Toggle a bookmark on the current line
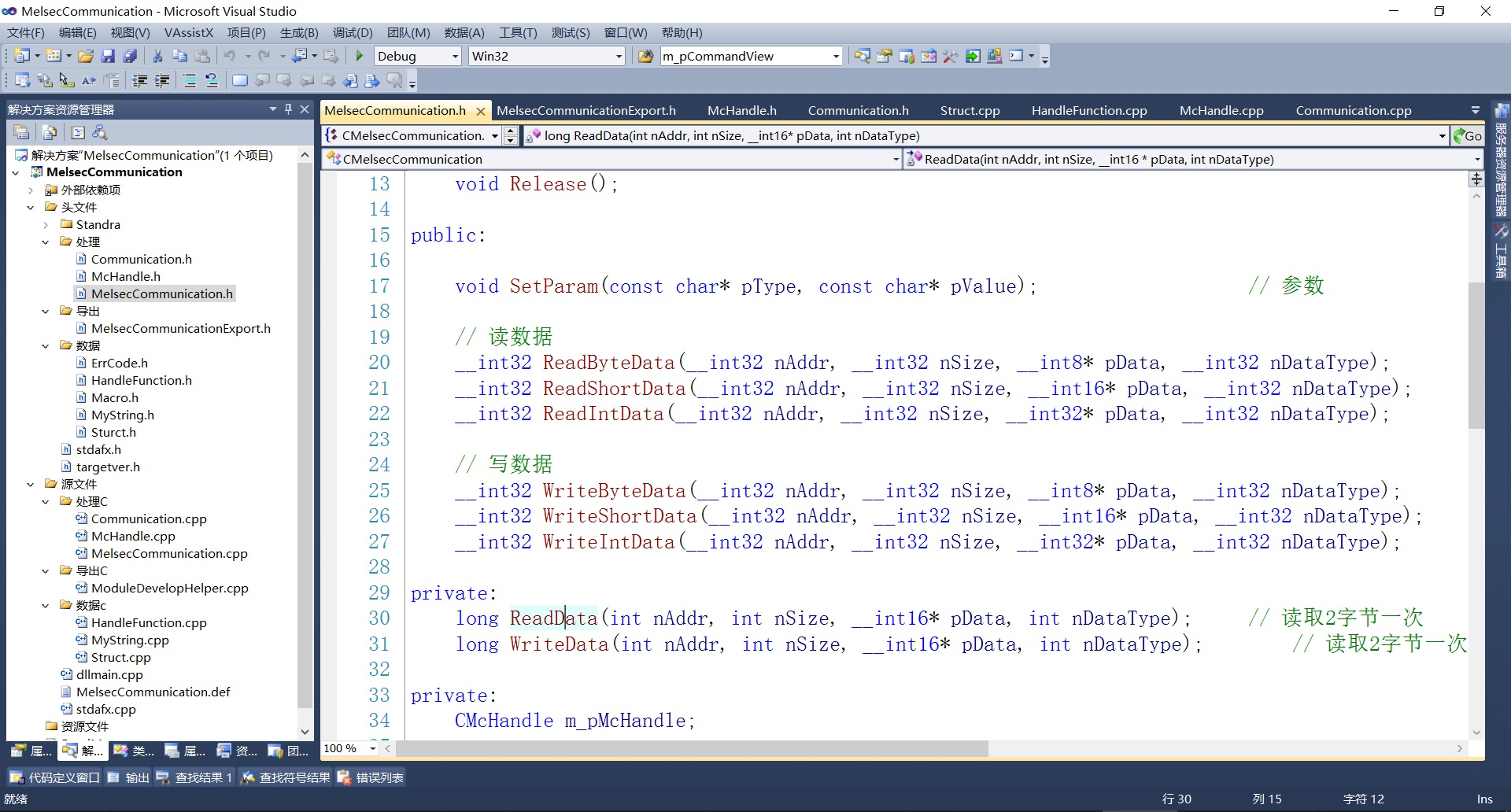1511x812 pixels. [x=240, y=80]
